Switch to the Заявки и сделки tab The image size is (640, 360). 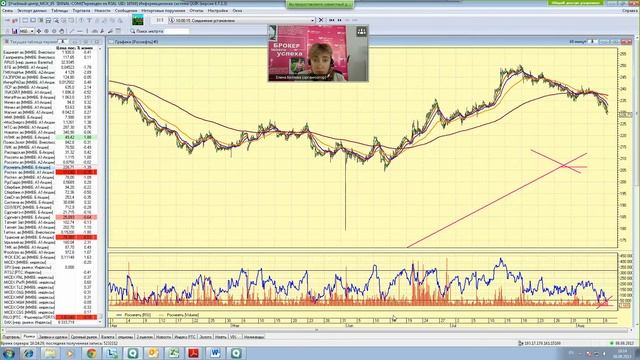53,337
